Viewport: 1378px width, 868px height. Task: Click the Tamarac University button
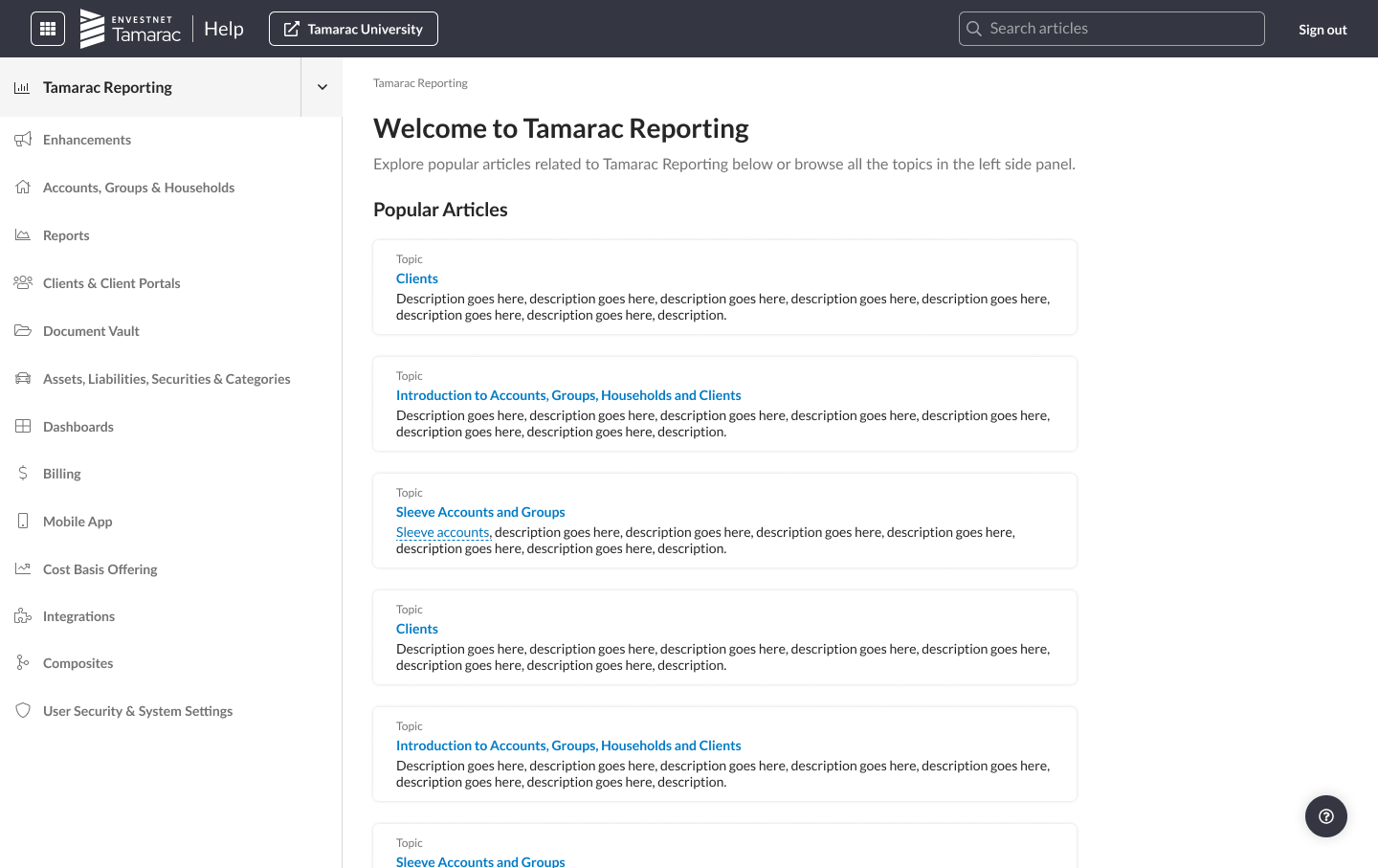(x=353, y=29)
